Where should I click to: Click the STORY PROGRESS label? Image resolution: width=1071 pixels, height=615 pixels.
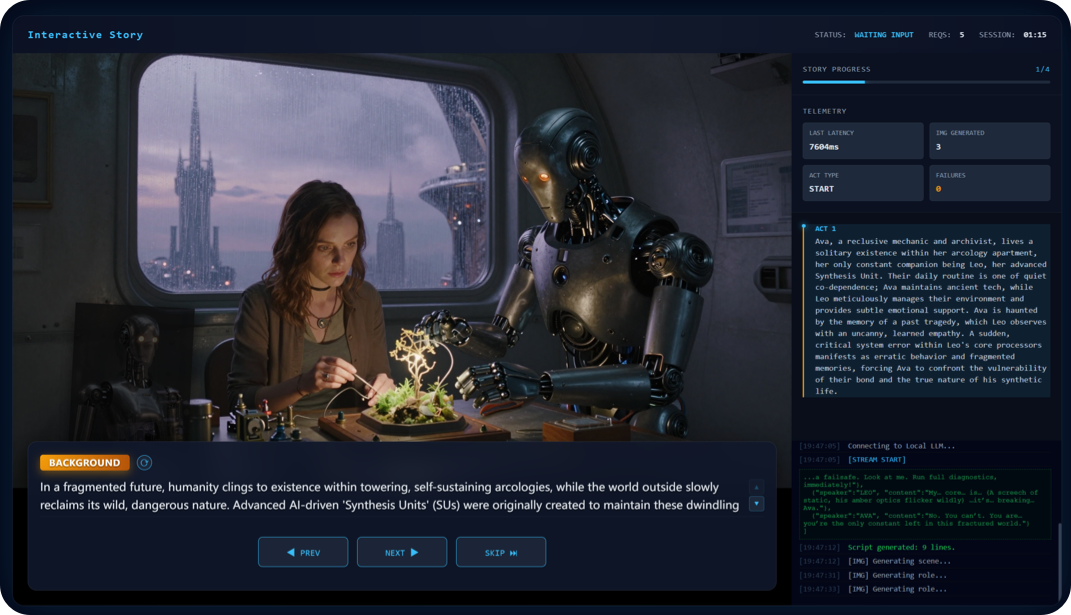pyautogui.click(x=836, y=69)
